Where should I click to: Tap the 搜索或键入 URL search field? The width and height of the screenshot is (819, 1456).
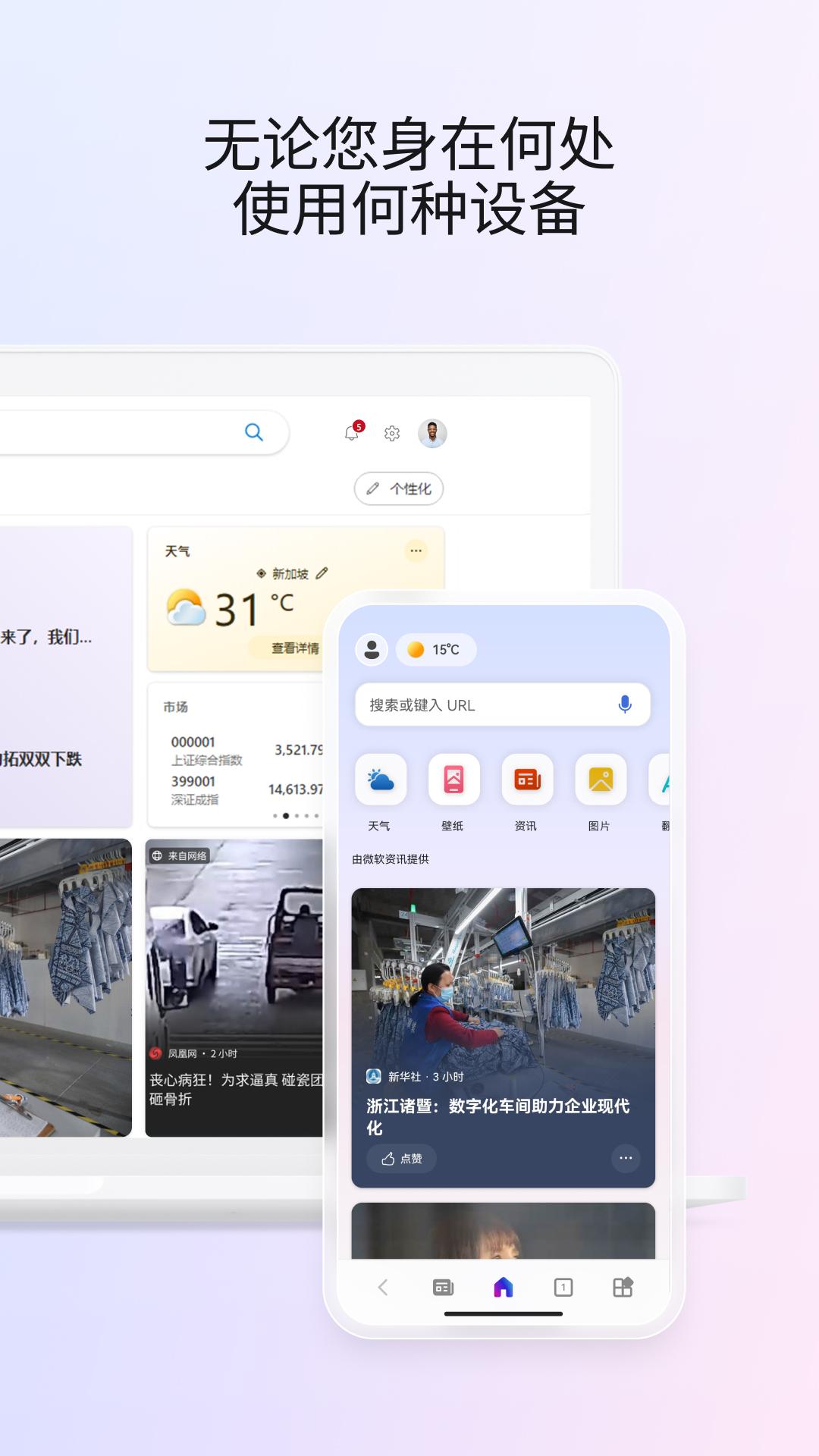pyautogui.click(x=485, y=705)
